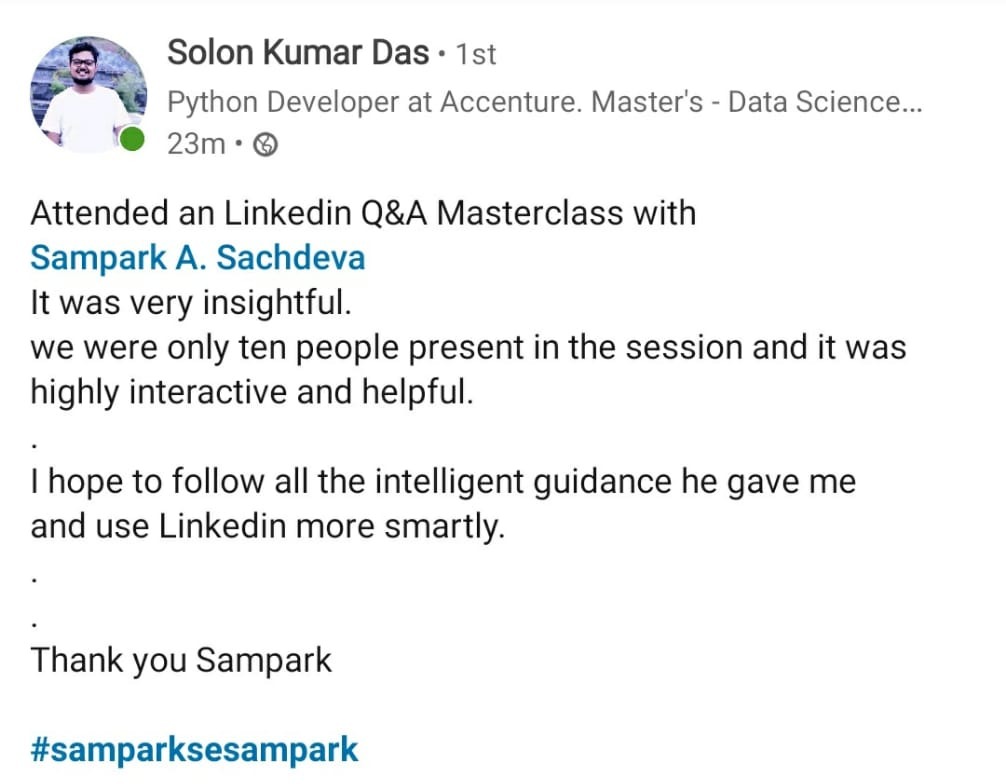Select the "I hope to follow all" line

pyautogui.click(x=443, y=482)
